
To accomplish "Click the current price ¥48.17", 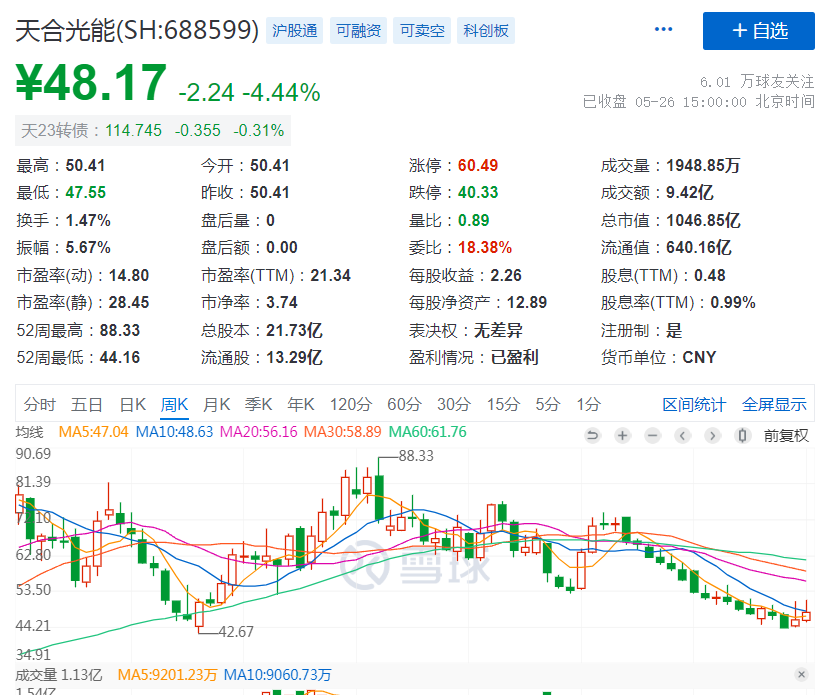I will click(91, 82).
